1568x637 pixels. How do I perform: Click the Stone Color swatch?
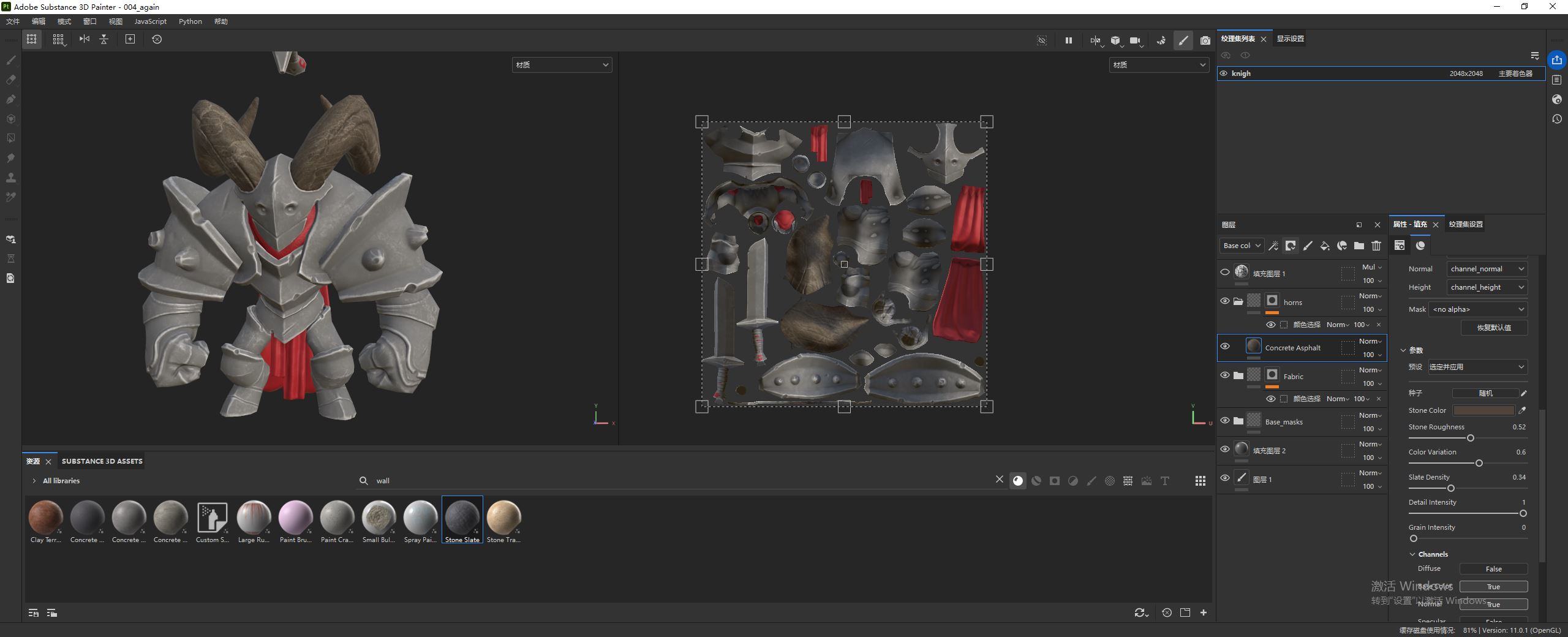(x=1483, y=410)
